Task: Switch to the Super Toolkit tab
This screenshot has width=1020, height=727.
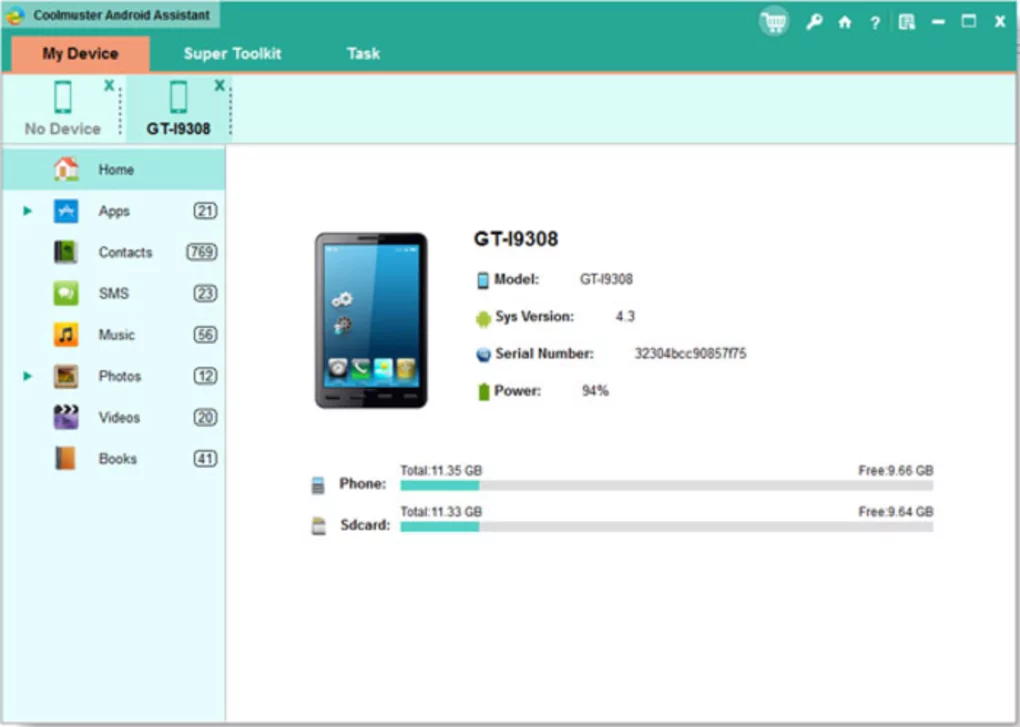Action: [x=232, y=53]
